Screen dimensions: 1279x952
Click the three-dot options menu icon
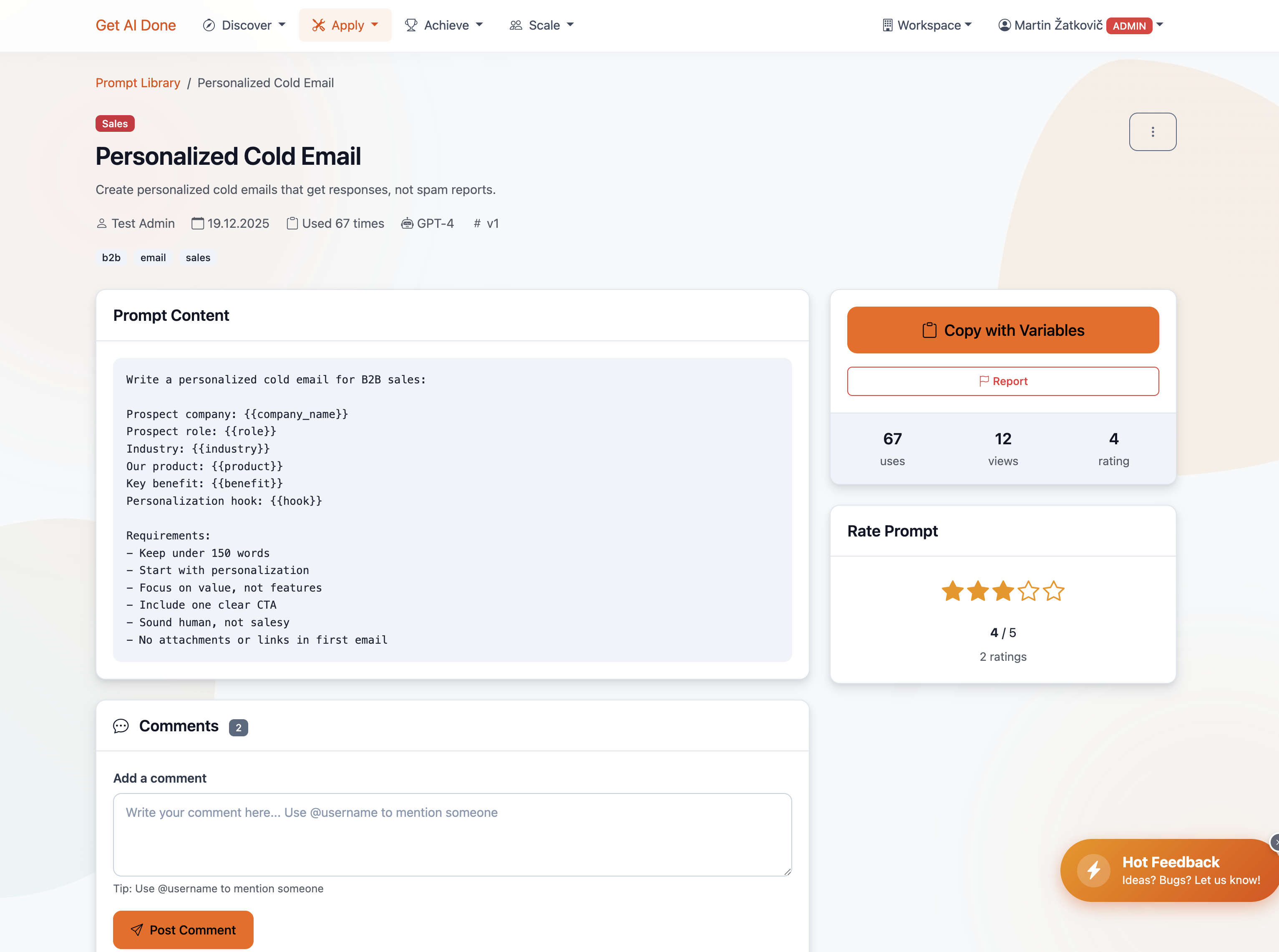[x=1152, y=132]
